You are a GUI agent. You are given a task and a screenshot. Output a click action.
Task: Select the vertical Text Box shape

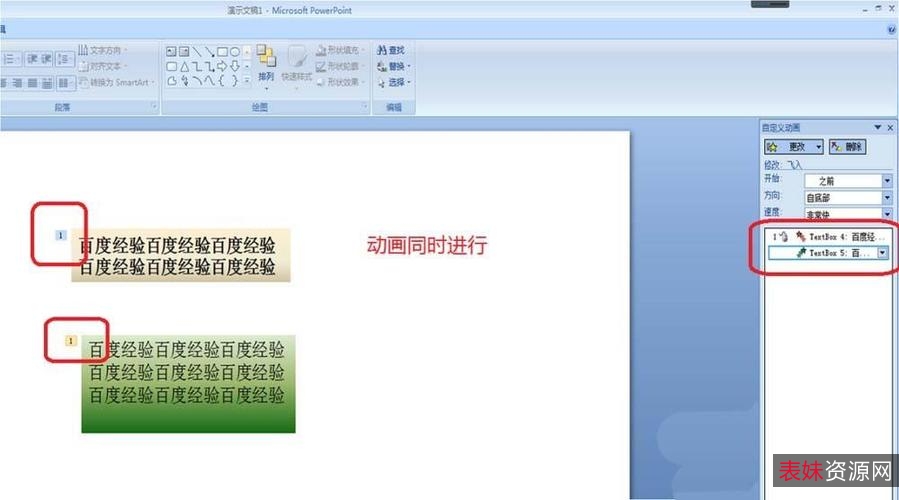[184, 52]
